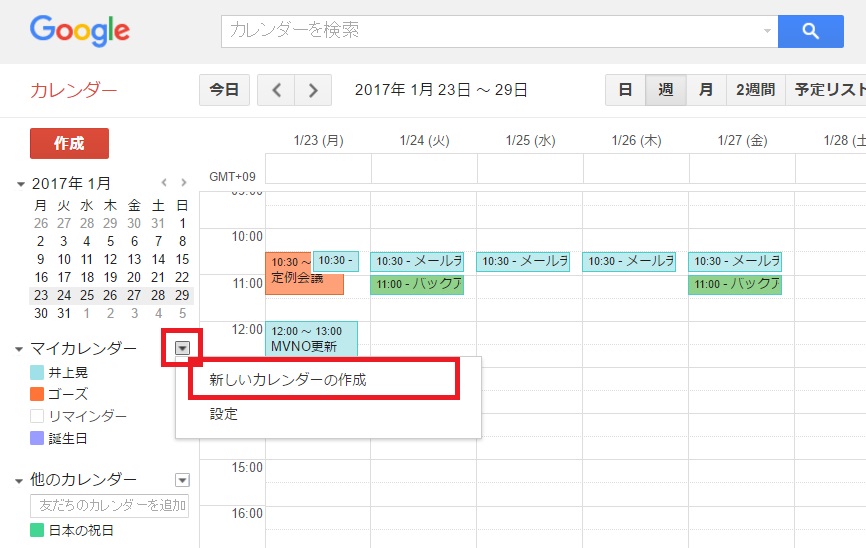
Task: Go to the previous week arrow
Action: [x=276, y=90]
